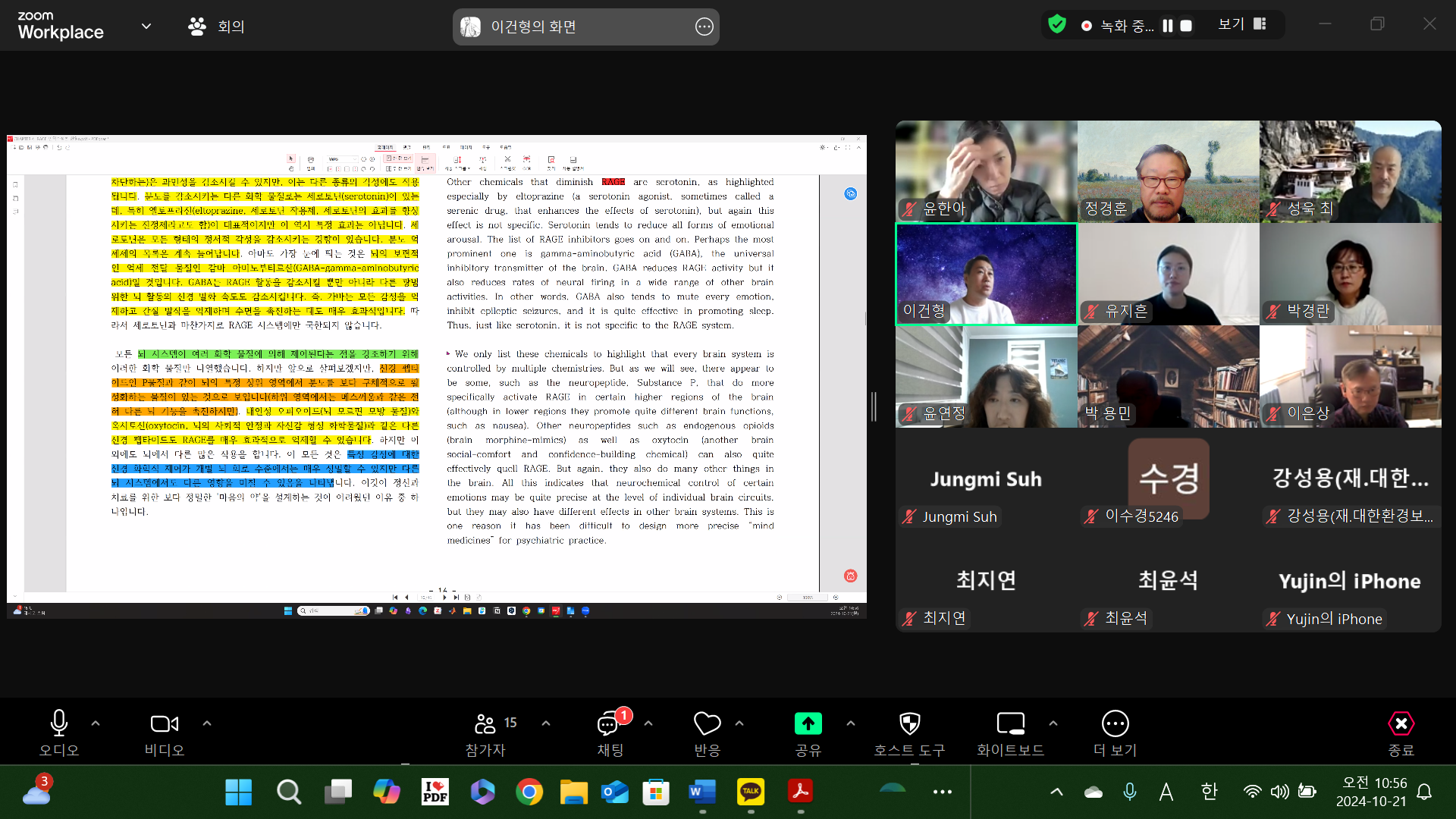Expand chat options arrow beside 채팅
This screenshot has width=1456, height=819.
(648, 723)
